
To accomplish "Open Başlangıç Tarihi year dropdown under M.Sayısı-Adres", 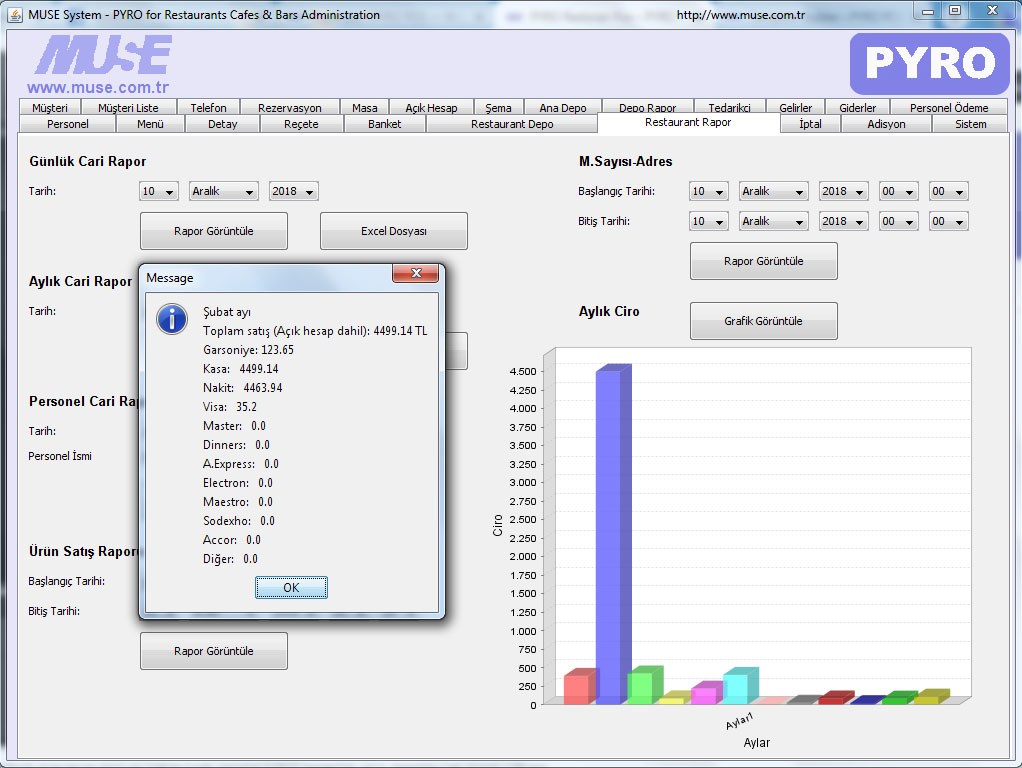I will coord(843,191).
